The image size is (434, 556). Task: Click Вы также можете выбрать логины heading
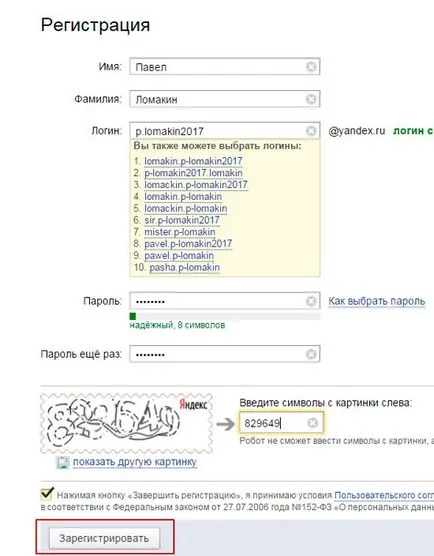[x=217, y=146]
